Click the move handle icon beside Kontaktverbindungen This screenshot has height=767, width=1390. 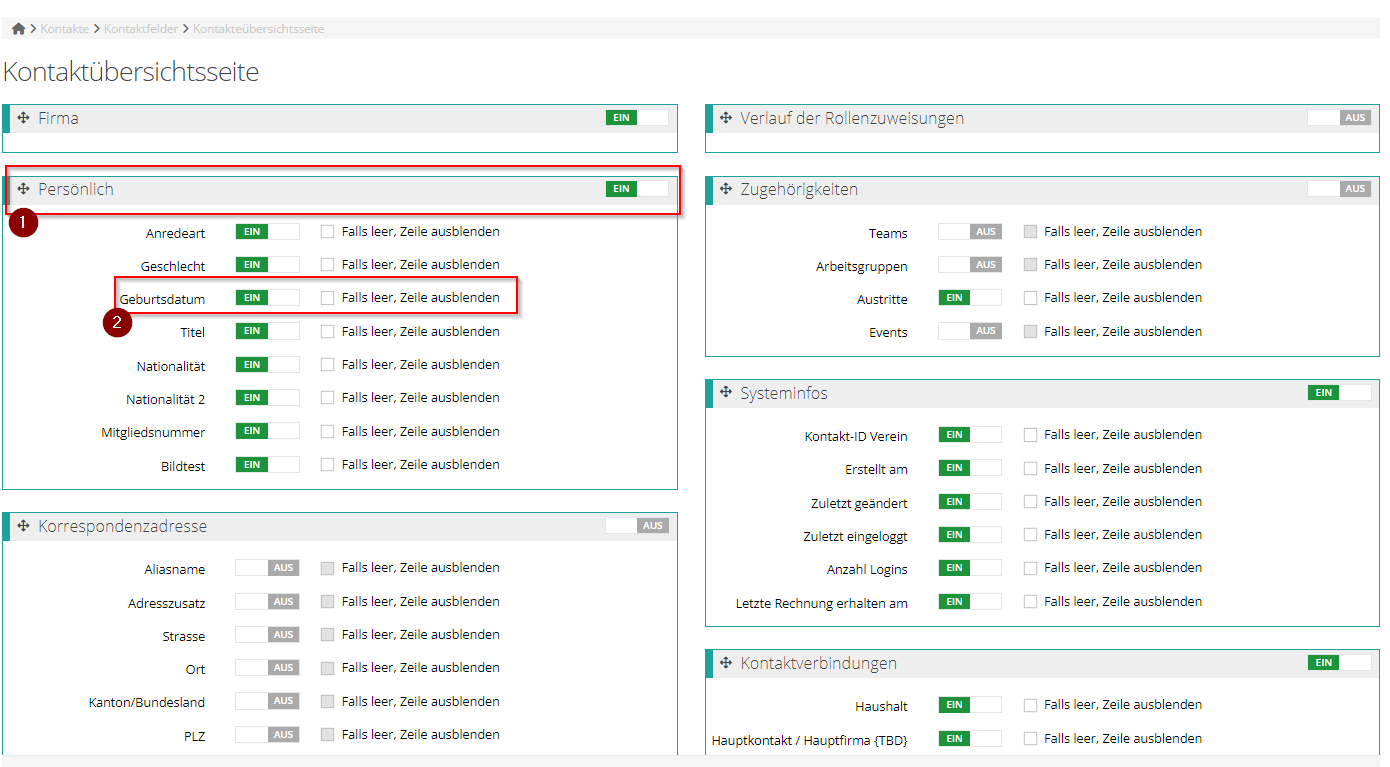pos(726,663)
